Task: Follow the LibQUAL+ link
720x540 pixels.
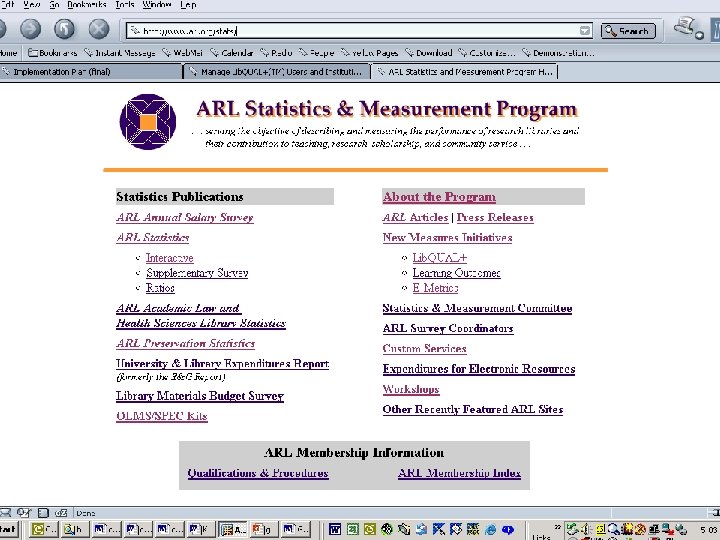Action: tap(439, 258)
